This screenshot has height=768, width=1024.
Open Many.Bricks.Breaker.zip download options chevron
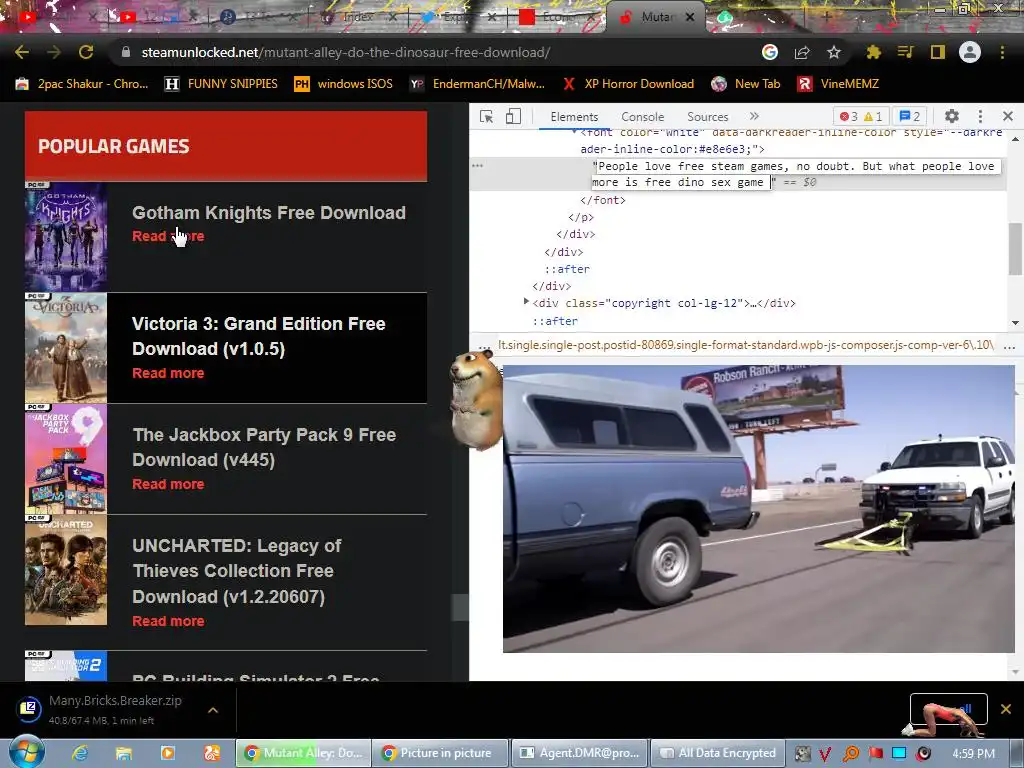(x=213, y=710)
